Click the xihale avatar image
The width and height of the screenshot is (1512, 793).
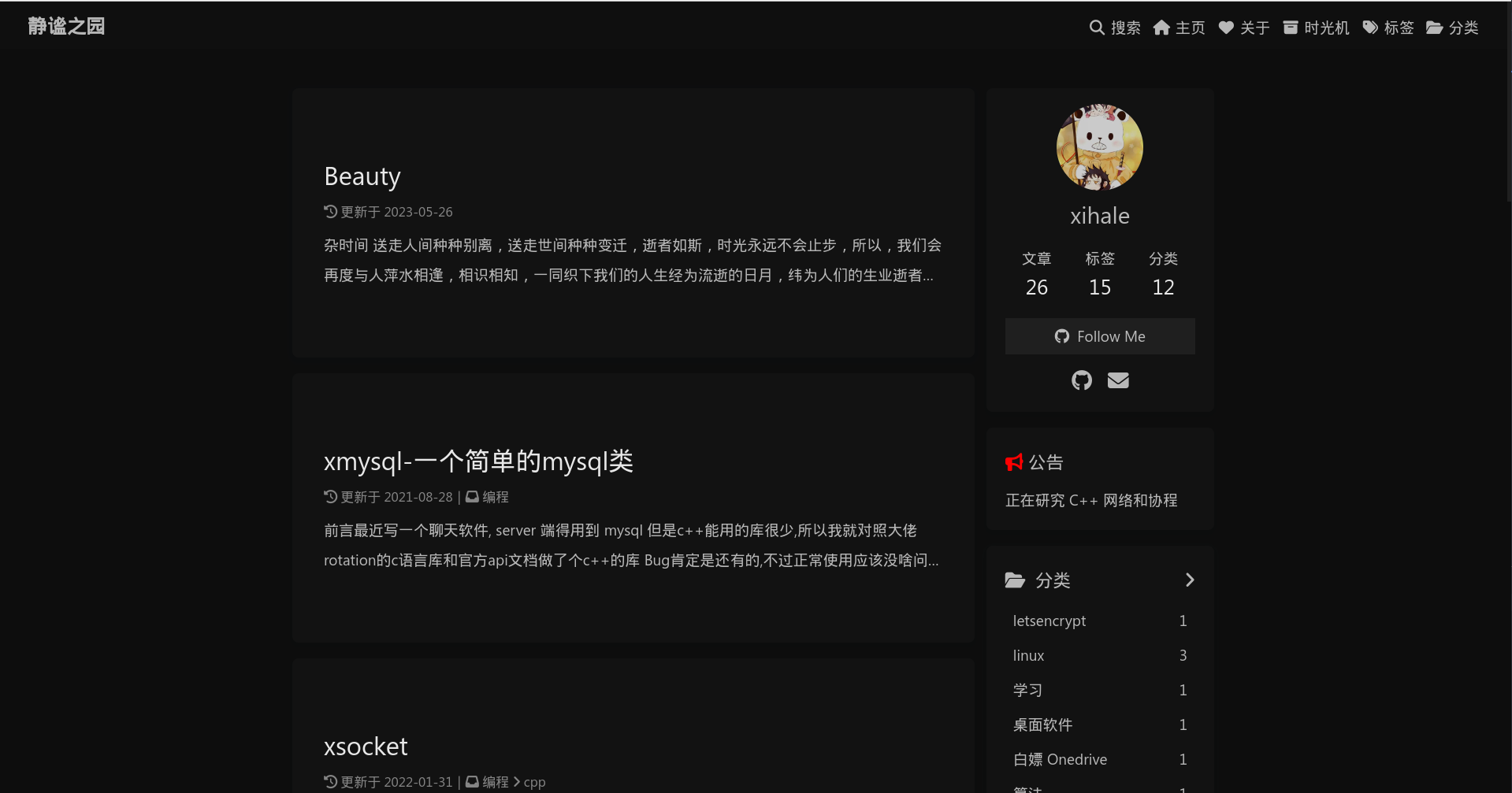1099,146
